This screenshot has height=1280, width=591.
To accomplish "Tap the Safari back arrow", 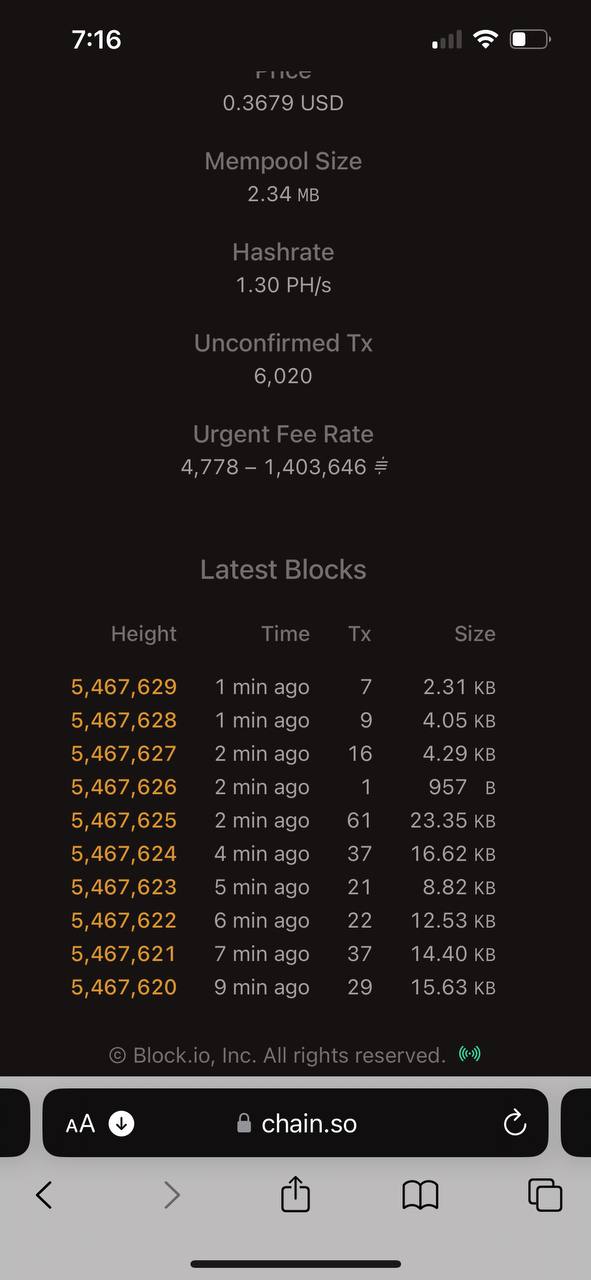I will tap(44, 1194).
